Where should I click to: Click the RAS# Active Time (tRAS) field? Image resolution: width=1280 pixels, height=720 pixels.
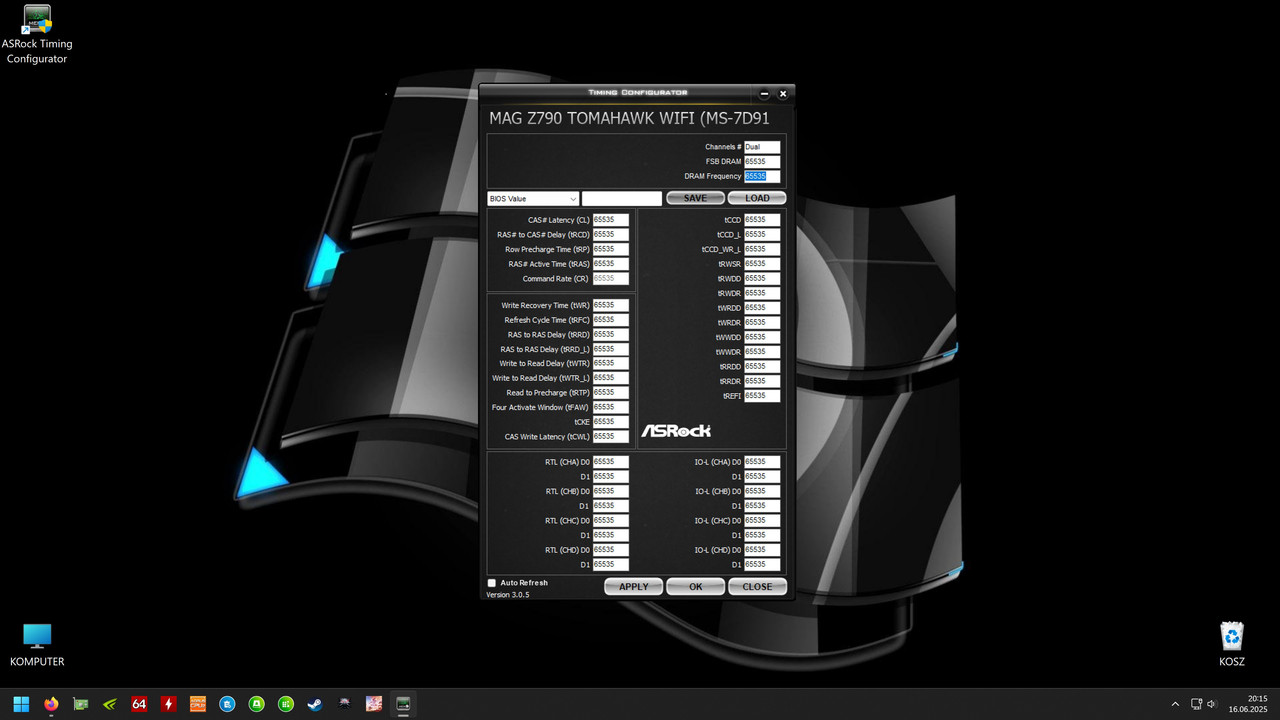[611, 264]
